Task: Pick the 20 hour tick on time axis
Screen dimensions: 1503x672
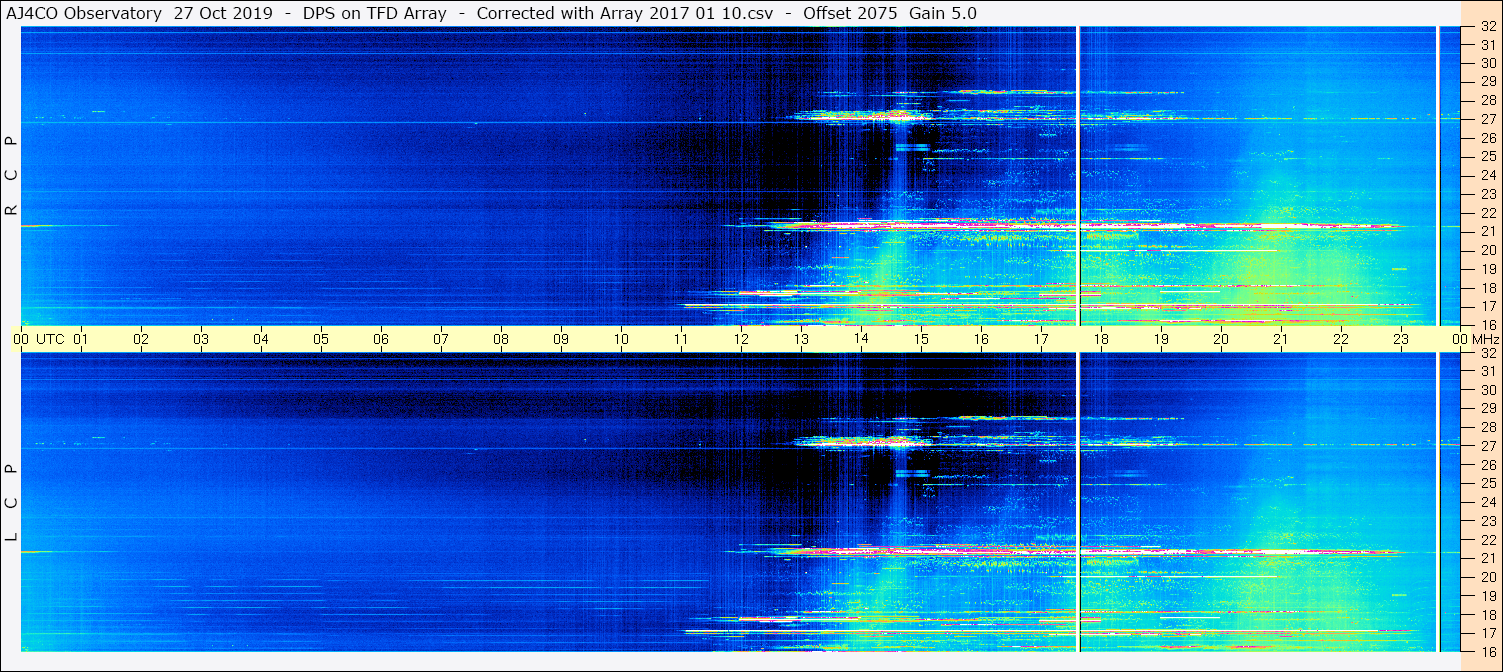Action: pos(1221,339)
